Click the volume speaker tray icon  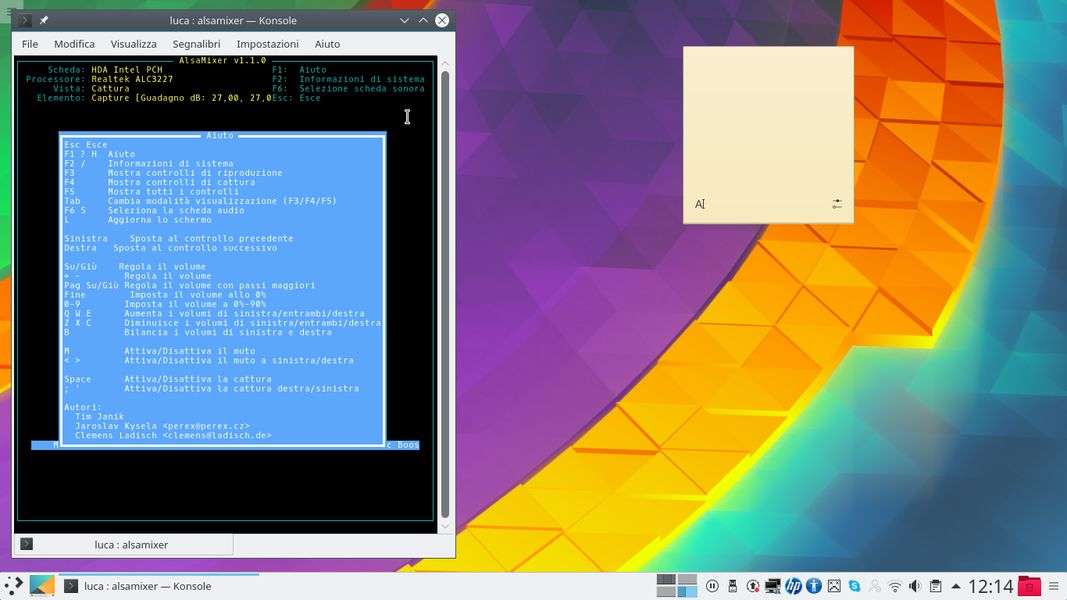pos(915,586)
